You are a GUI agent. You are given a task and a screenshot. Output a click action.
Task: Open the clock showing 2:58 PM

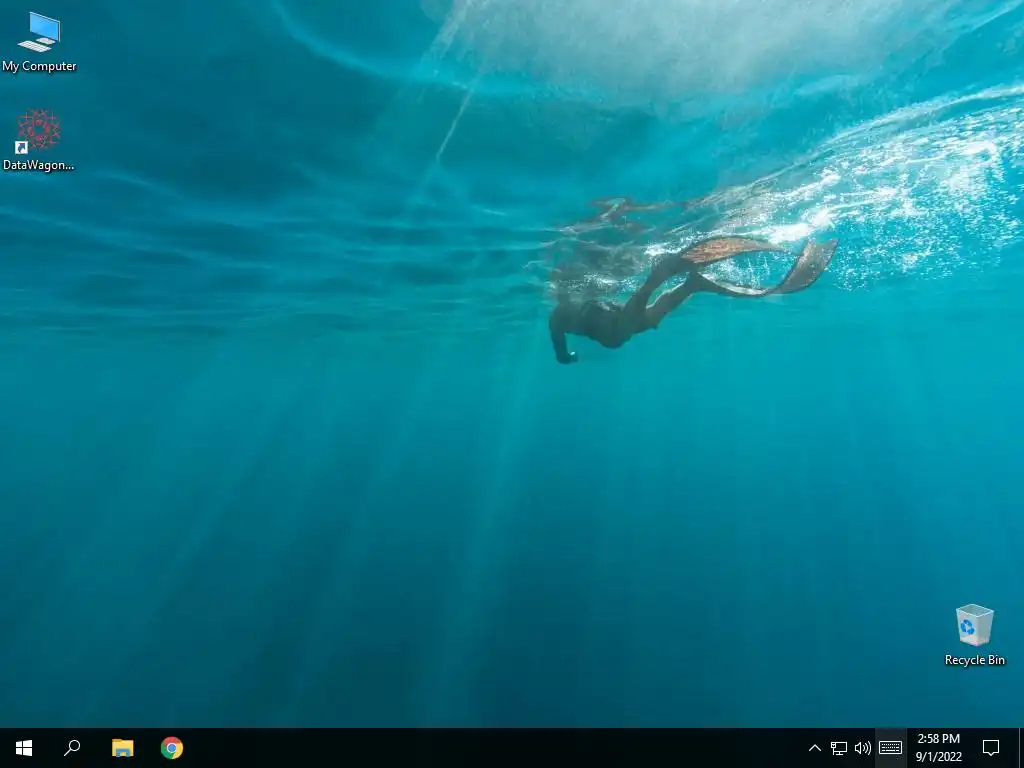[938, 748]
